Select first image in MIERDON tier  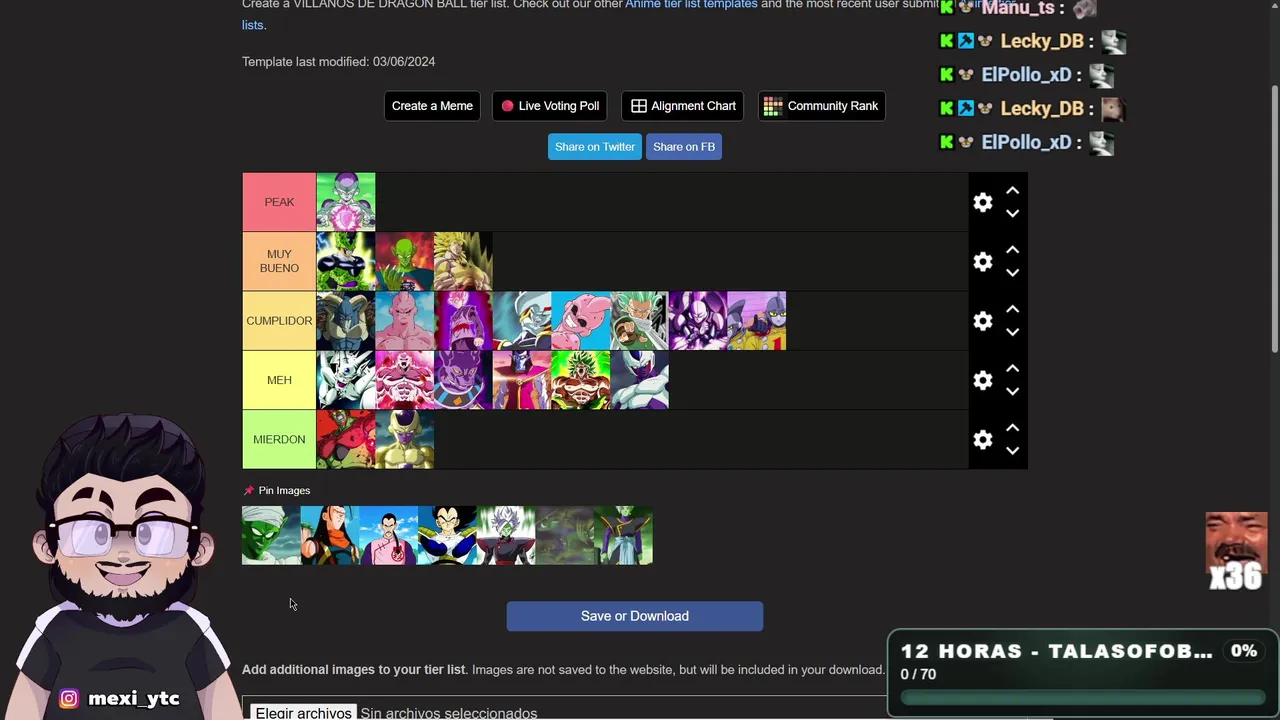tap(346, 440)
